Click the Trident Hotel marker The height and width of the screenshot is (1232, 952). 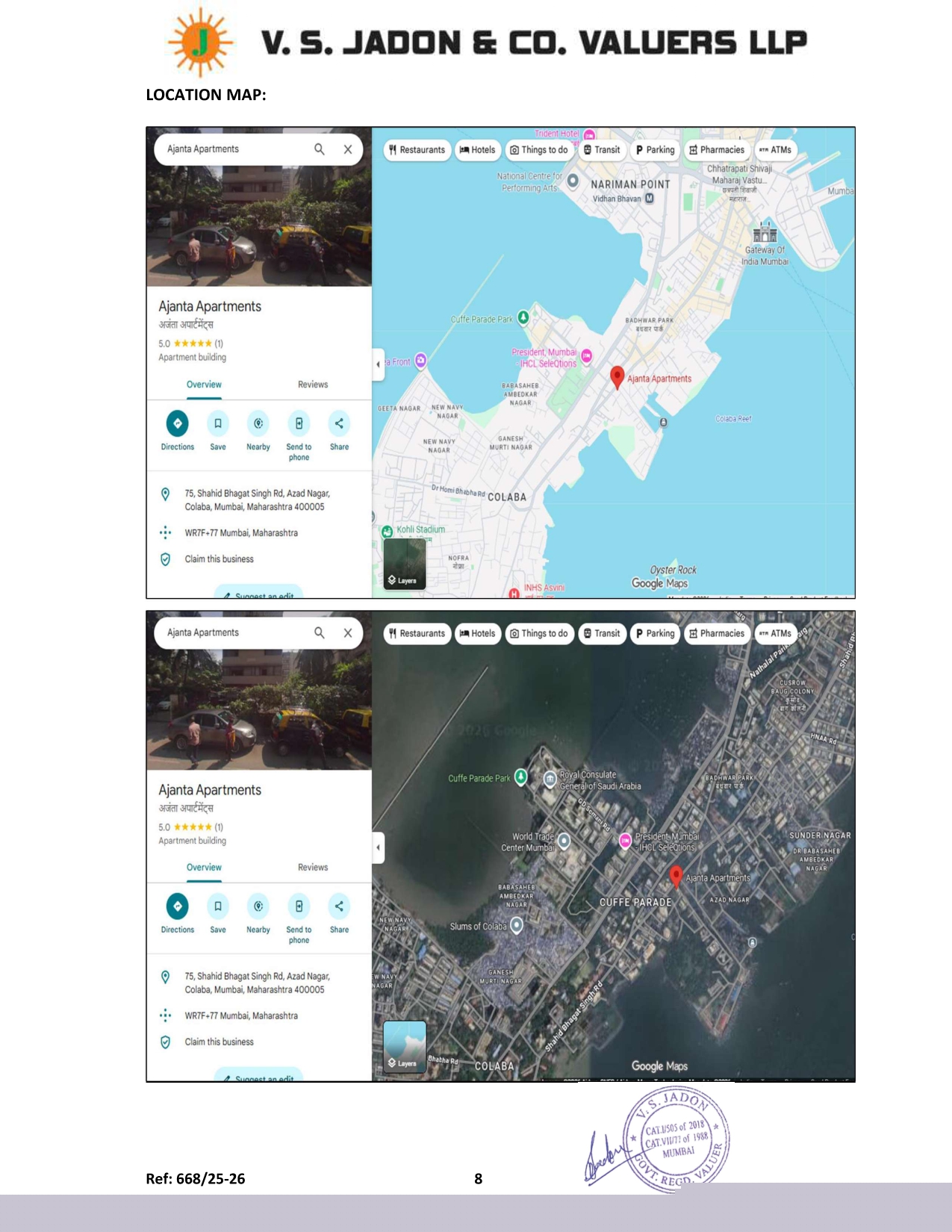[x=589, y=135]
